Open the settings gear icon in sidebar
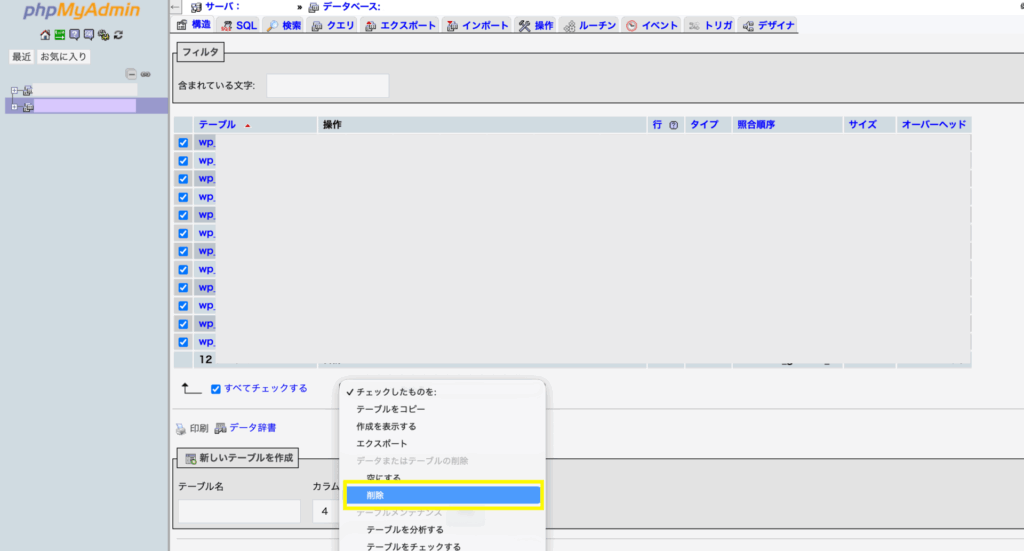The width and height of the screenshot is (1024, 551). [104, 35]
